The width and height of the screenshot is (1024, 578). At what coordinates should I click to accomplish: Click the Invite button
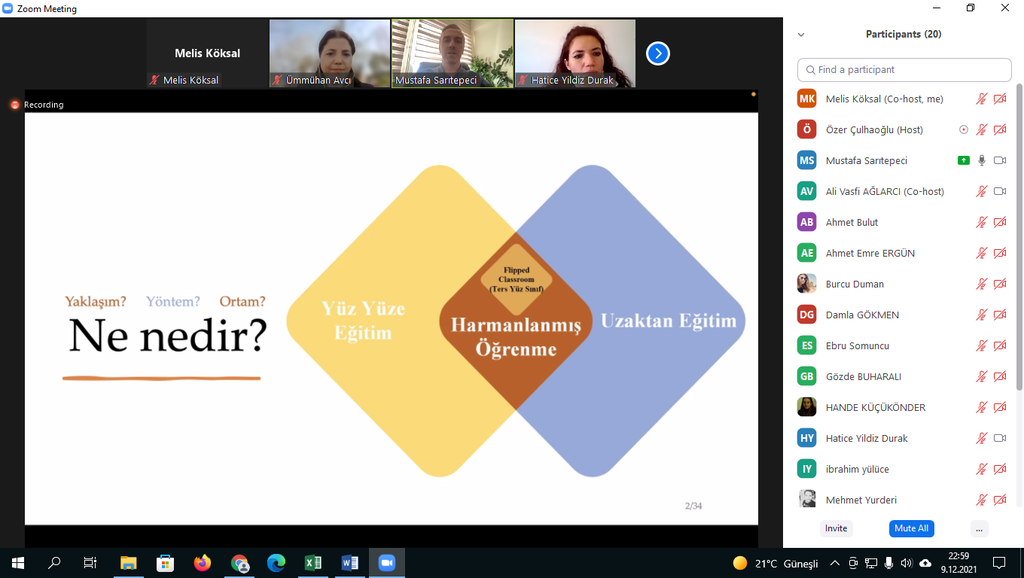tap(836, 528)
